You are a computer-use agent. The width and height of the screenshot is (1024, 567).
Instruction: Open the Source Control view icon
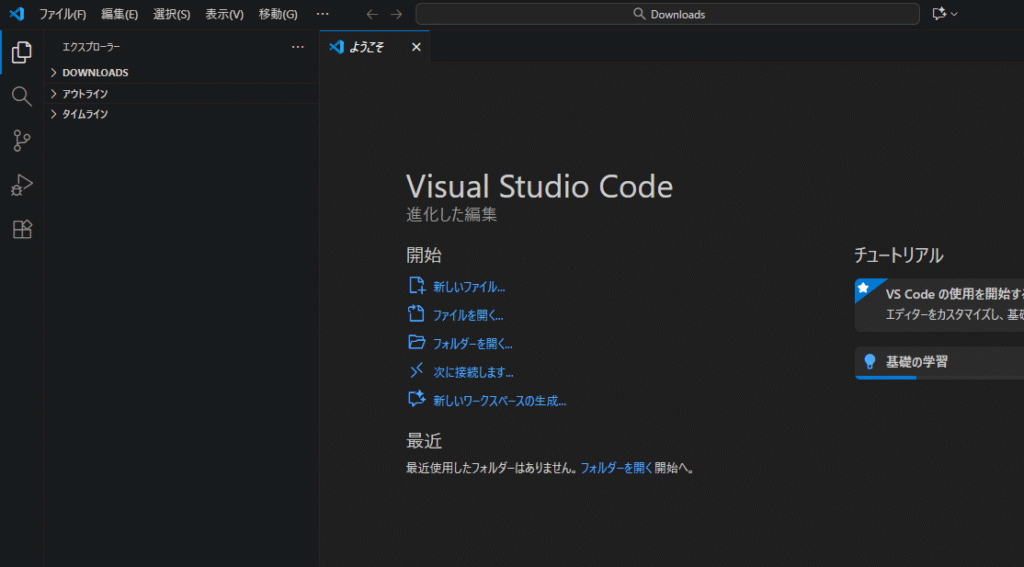(21, 141)
